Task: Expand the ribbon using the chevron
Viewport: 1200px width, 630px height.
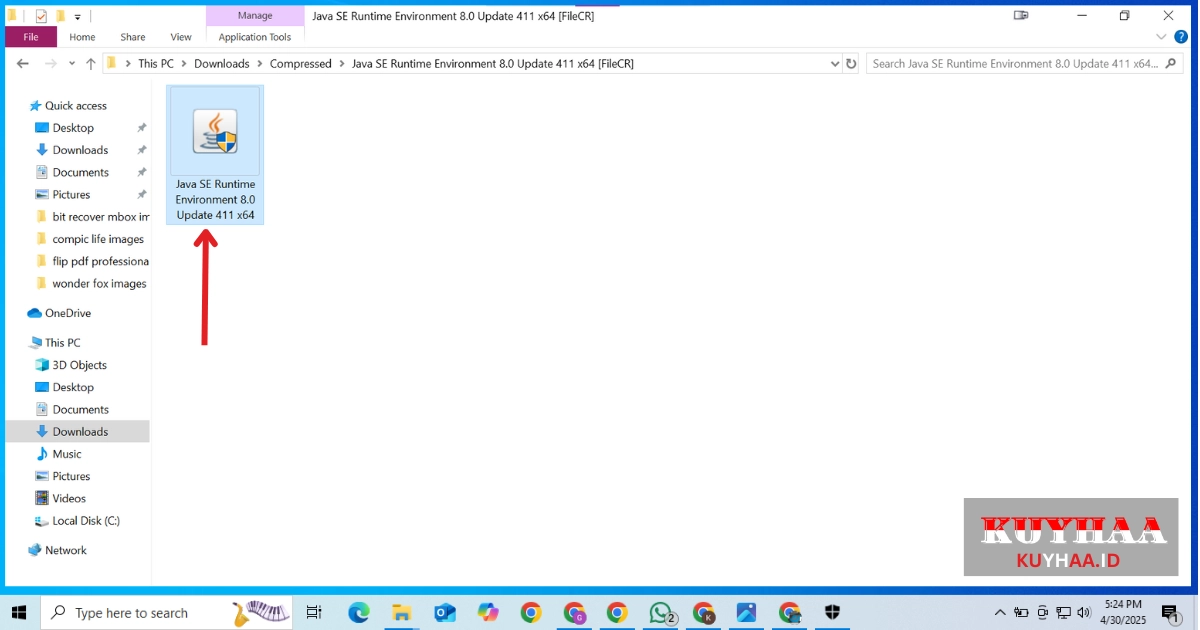Action: click(x=1161, y=36)
